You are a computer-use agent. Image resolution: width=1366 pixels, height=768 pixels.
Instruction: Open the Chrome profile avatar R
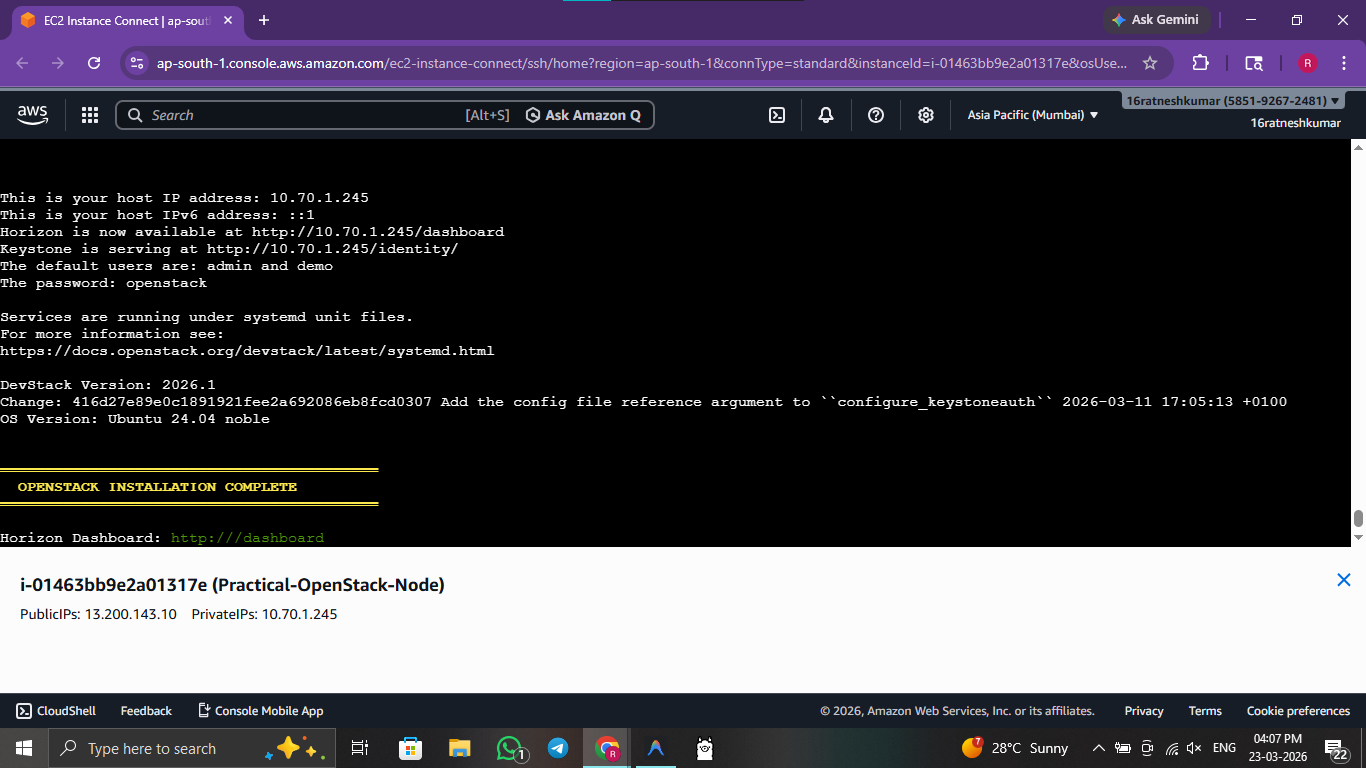1307,63
